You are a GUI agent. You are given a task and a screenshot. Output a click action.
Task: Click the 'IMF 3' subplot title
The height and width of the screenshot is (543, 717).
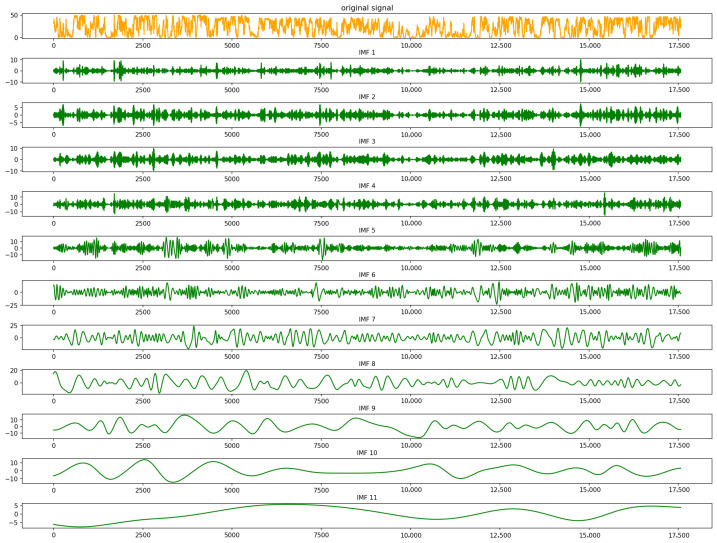[x=367, y=141]
